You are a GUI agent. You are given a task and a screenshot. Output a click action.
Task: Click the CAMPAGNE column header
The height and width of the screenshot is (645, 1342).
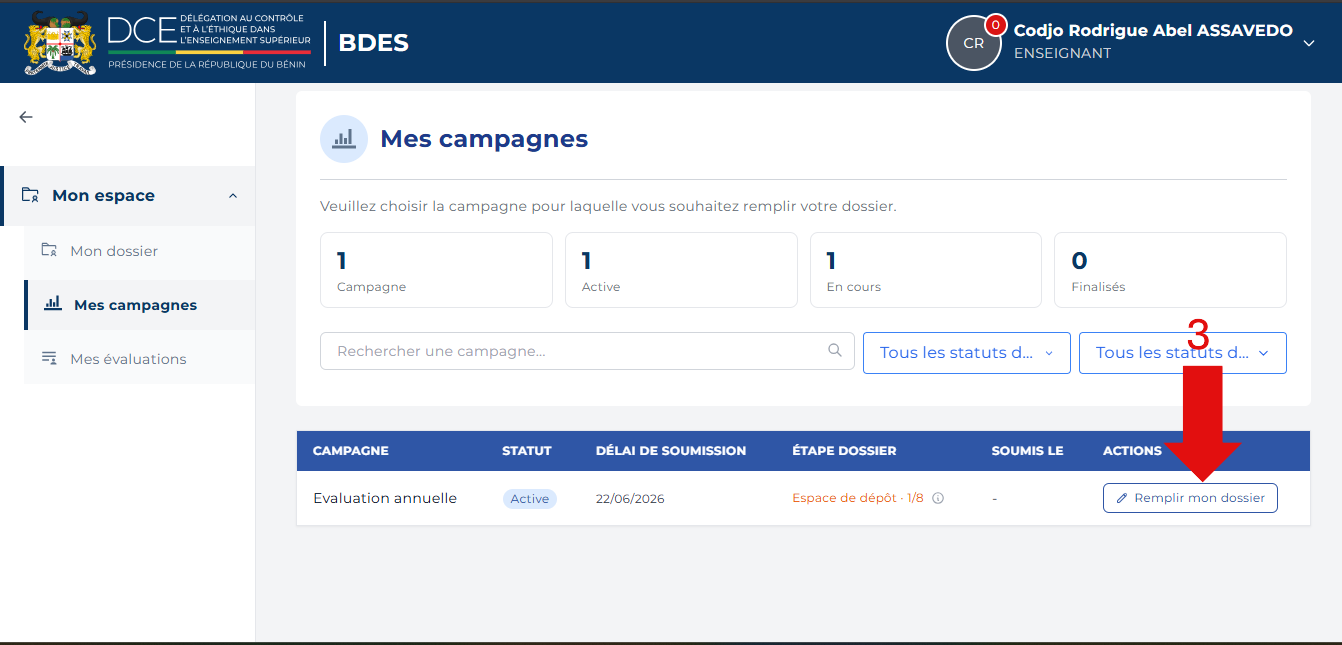(x=351, y=451)
